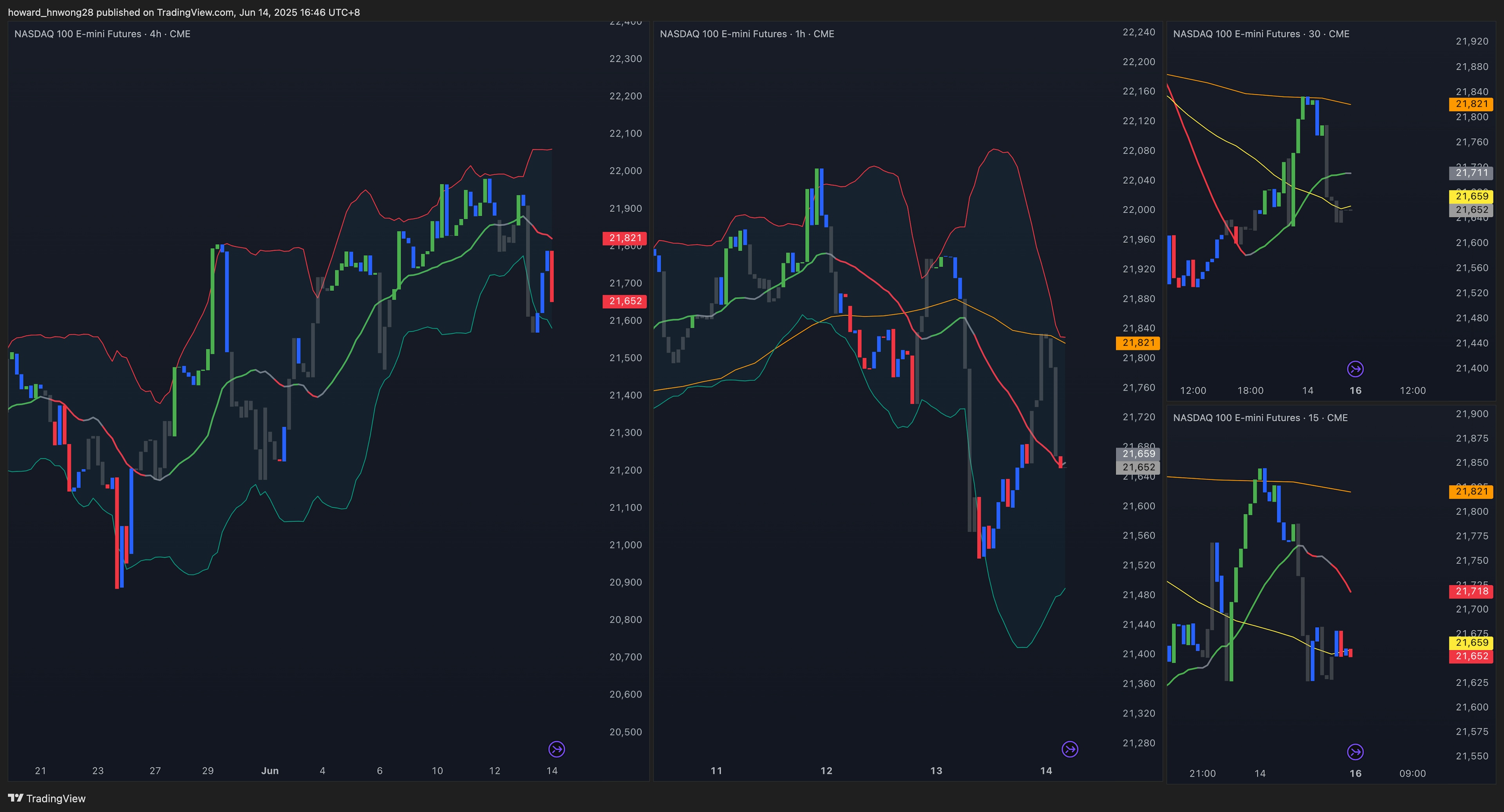Click orange 21,821 price label on 1h axis
1504x812 pixels.
[1138, 343]
